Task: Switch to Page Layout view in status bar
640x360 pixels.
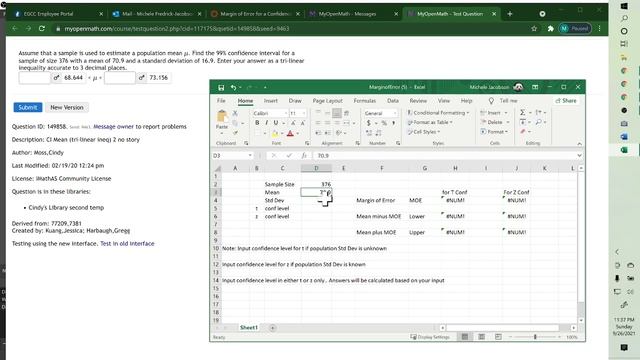Action: click(481, 337)
